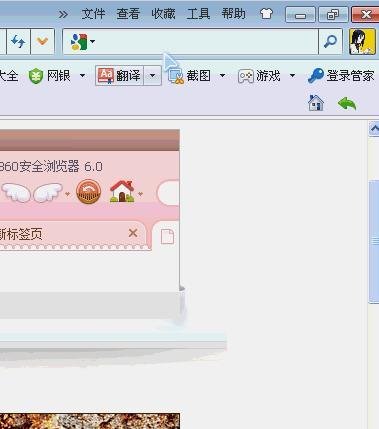The image size is (379, 429).
Task: Click the user avatar picture
Action: click(x=362, y=42)
